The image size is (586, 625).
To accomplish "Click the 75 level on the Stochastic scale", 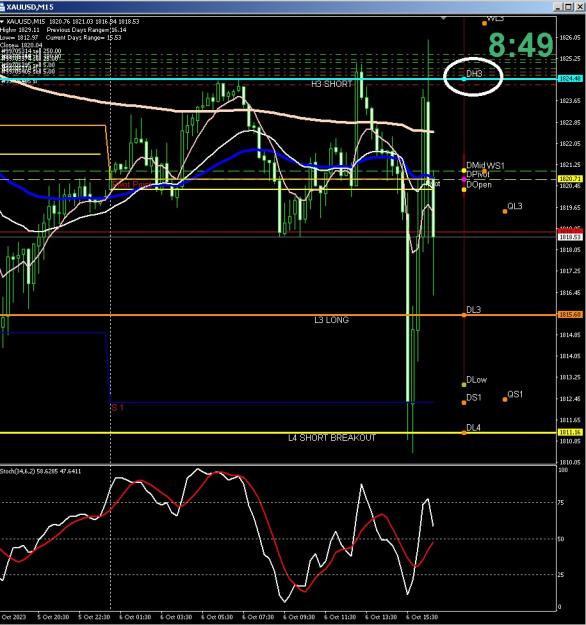I will (x=561, y=503).
